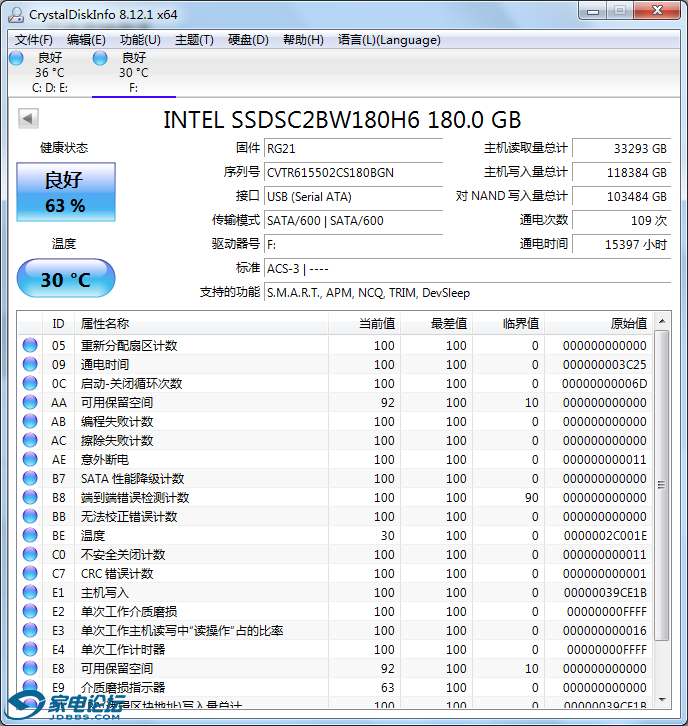
Task: Click the 良好 63 % health status button
Action: point(66,192)
